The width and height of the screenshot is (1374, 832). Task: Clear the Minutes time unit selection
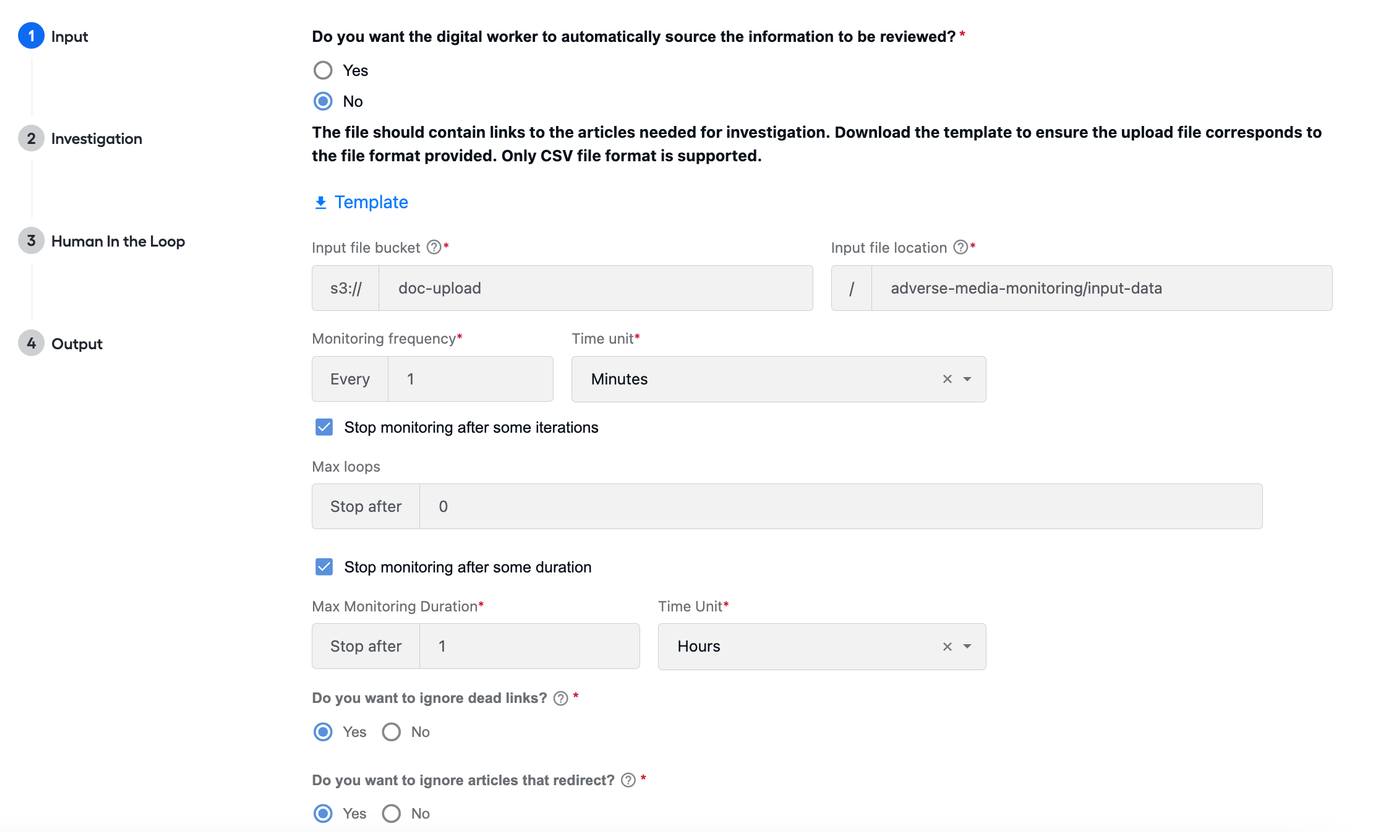(x=947, y=379)
